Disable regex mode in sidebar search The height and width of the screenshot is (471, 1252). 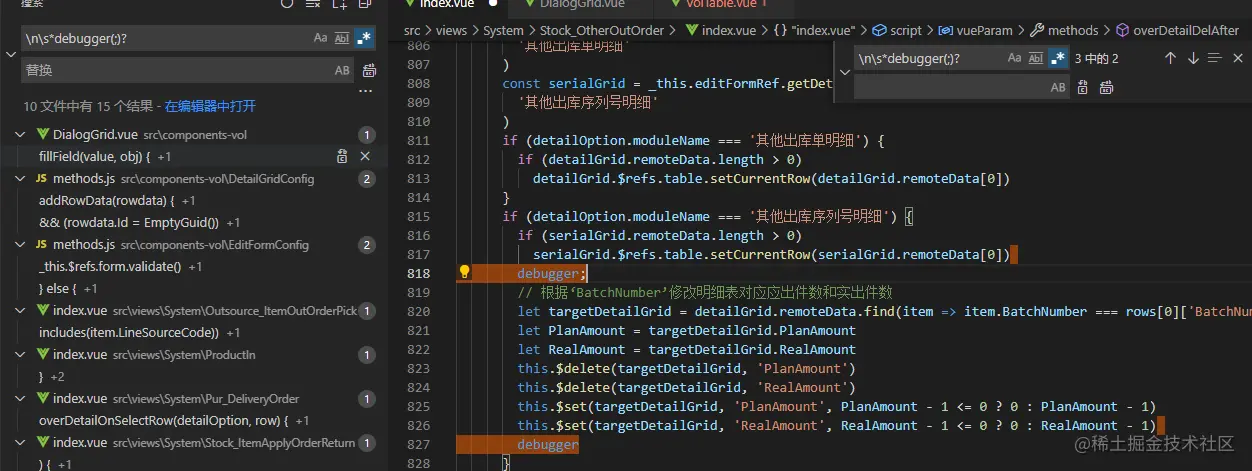click(x=364, y=38)
